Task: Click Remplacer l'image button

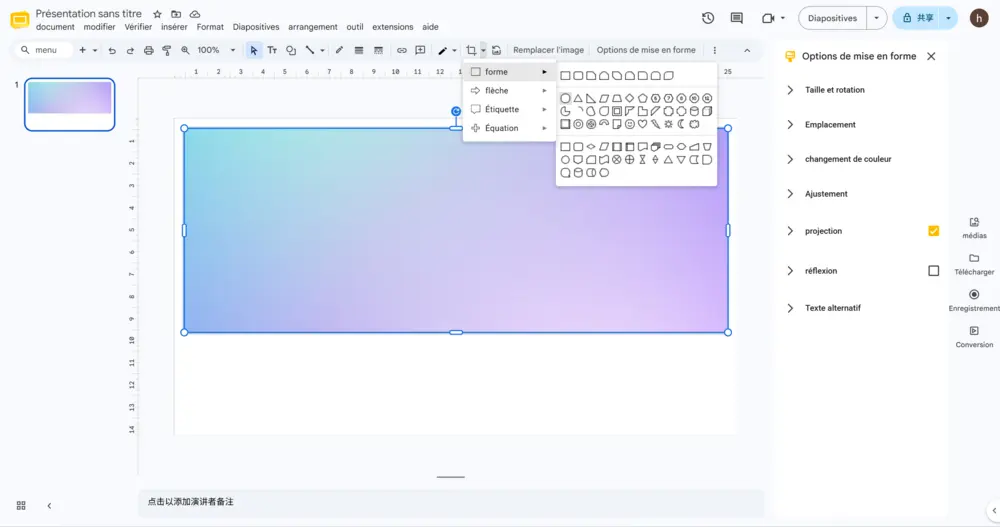Action: coord(548,50)
